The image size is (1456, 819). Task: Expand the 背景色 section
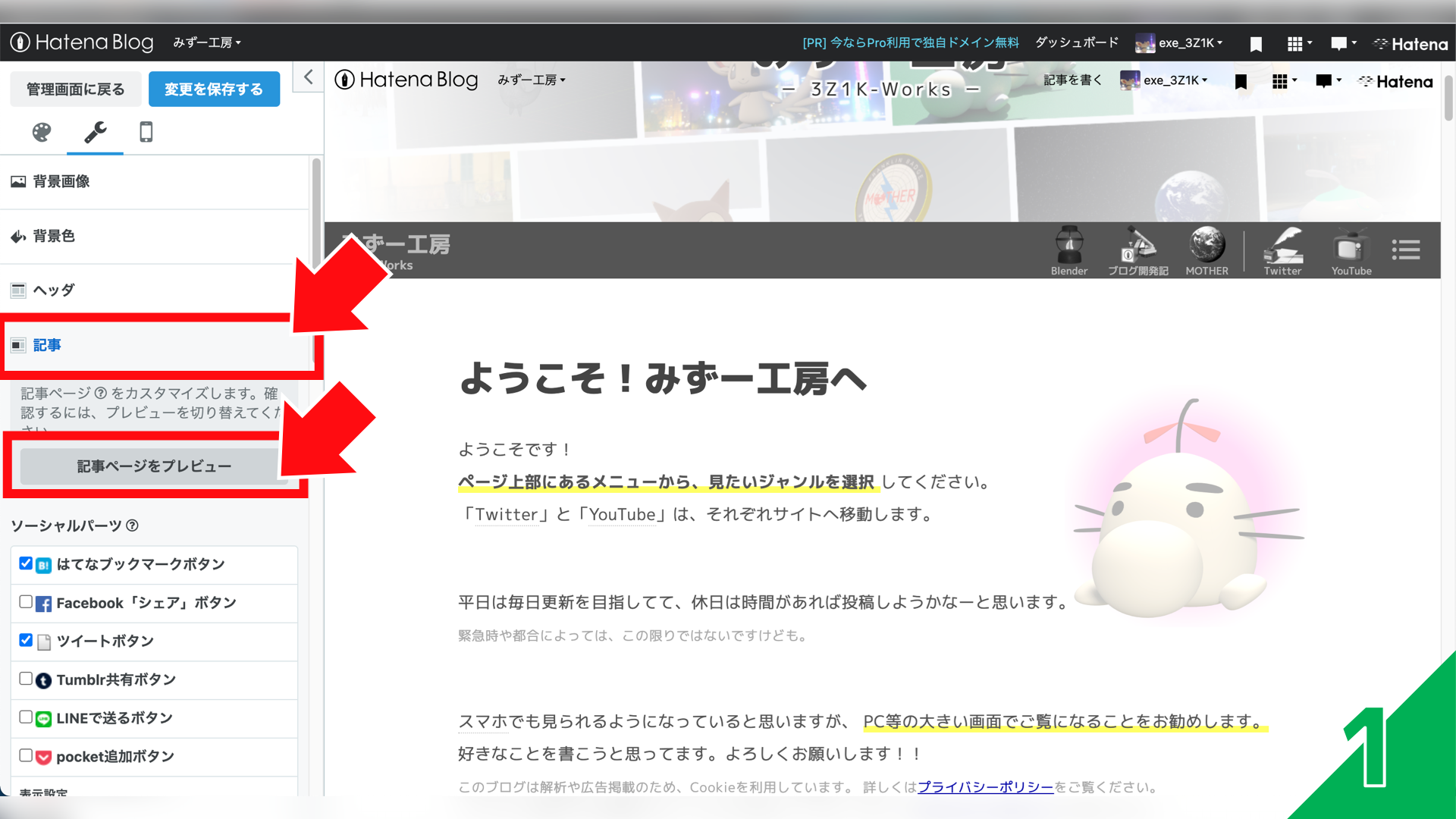(x=155, y=236)
